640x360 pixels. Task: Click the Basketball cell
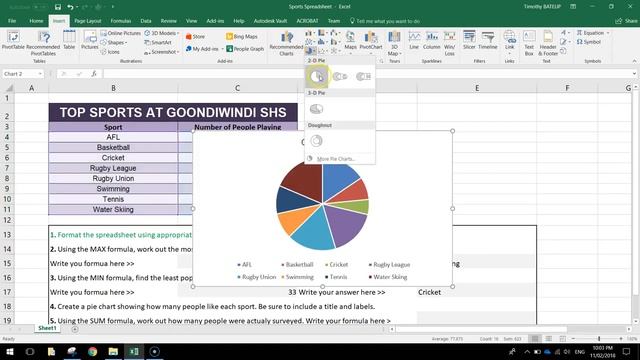click(x=113, y=147)
